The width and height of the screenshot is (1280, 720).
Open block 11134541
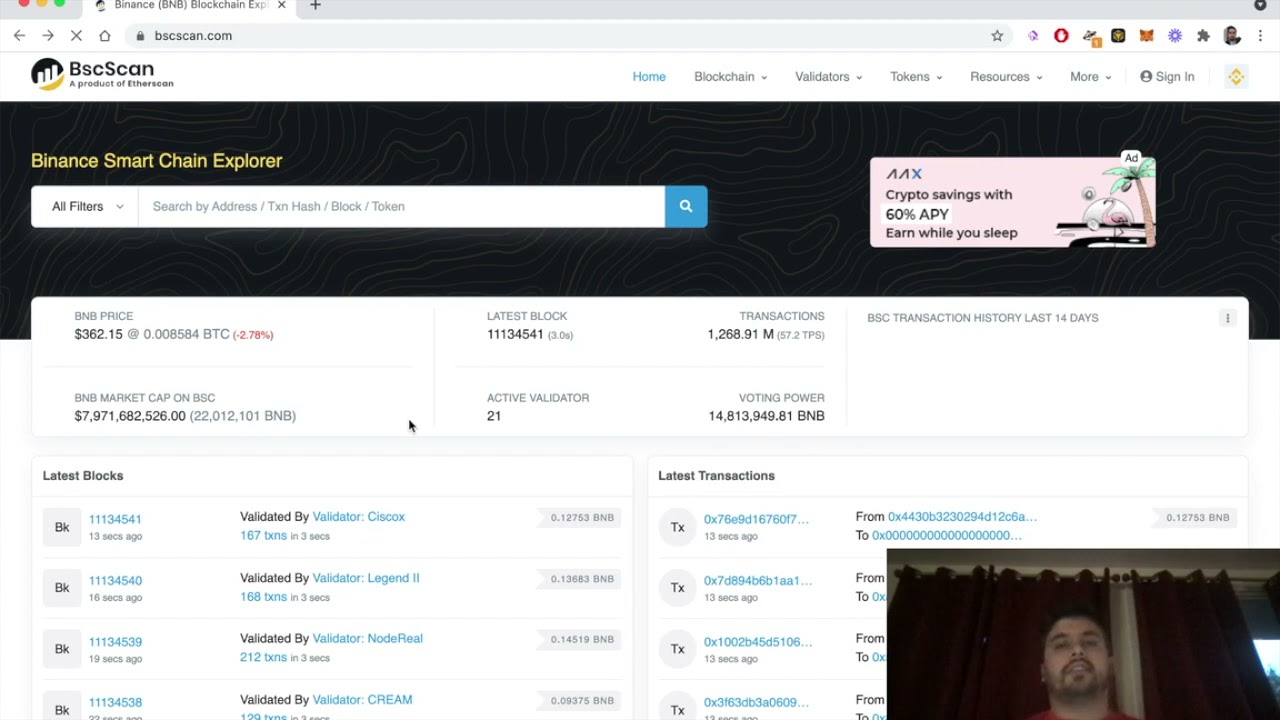[x=115, y=519]
